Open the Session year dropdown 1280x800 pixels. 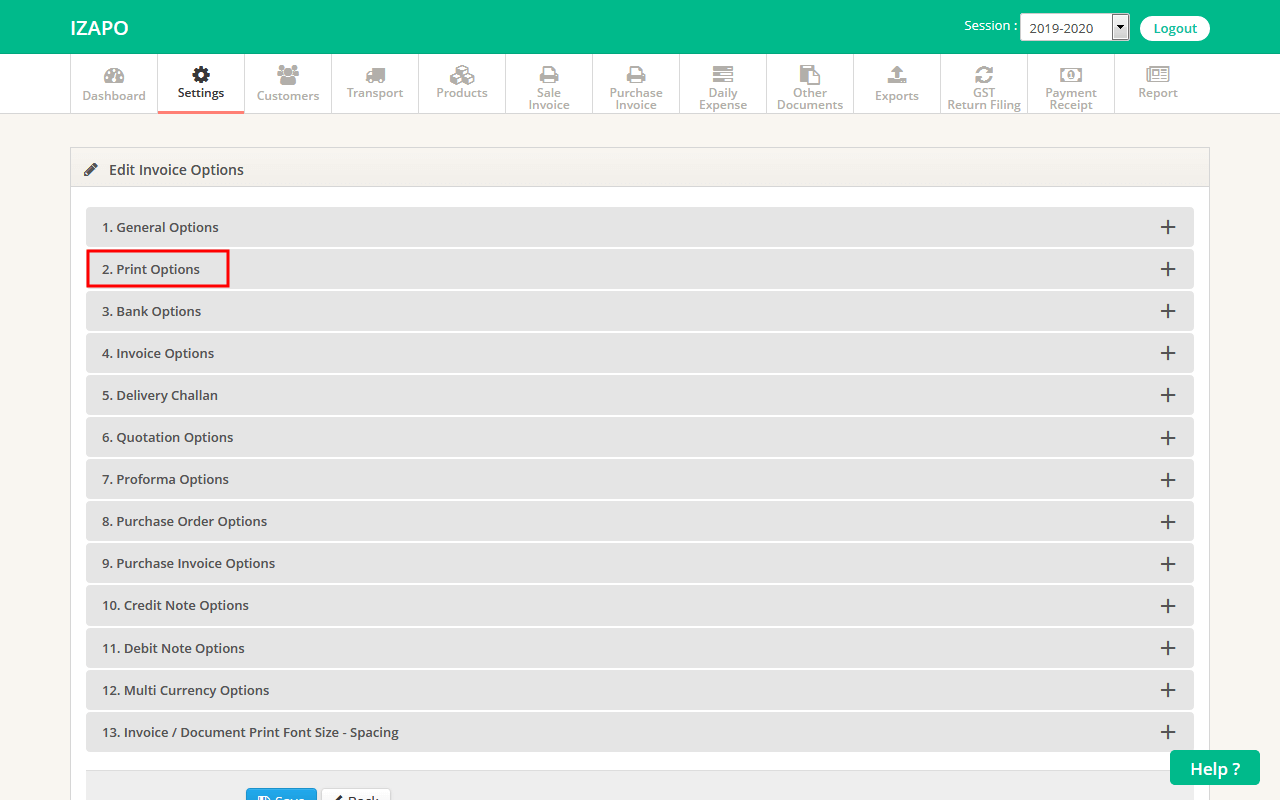coord(1074,28)
